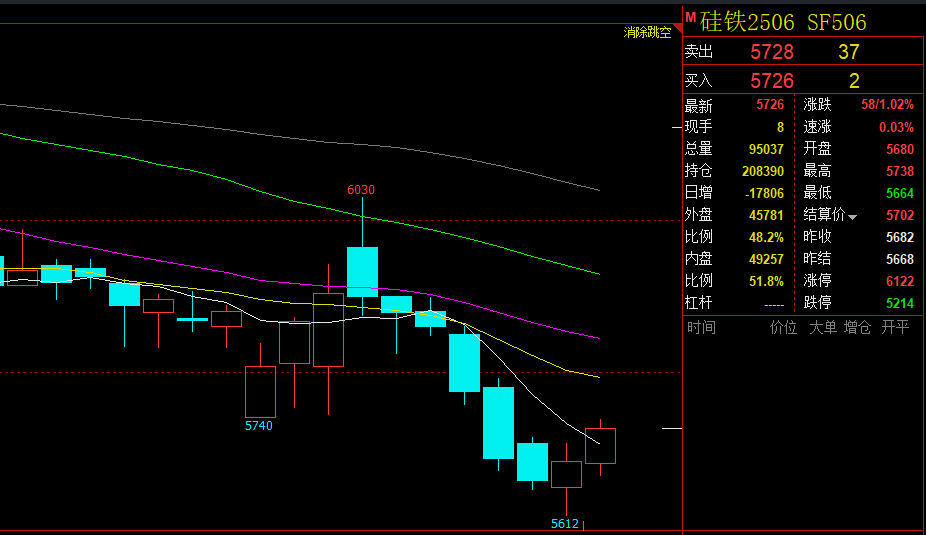Select the 卖出 price 5728
This screenshot has width=926, height=535.
pos(771,52)
